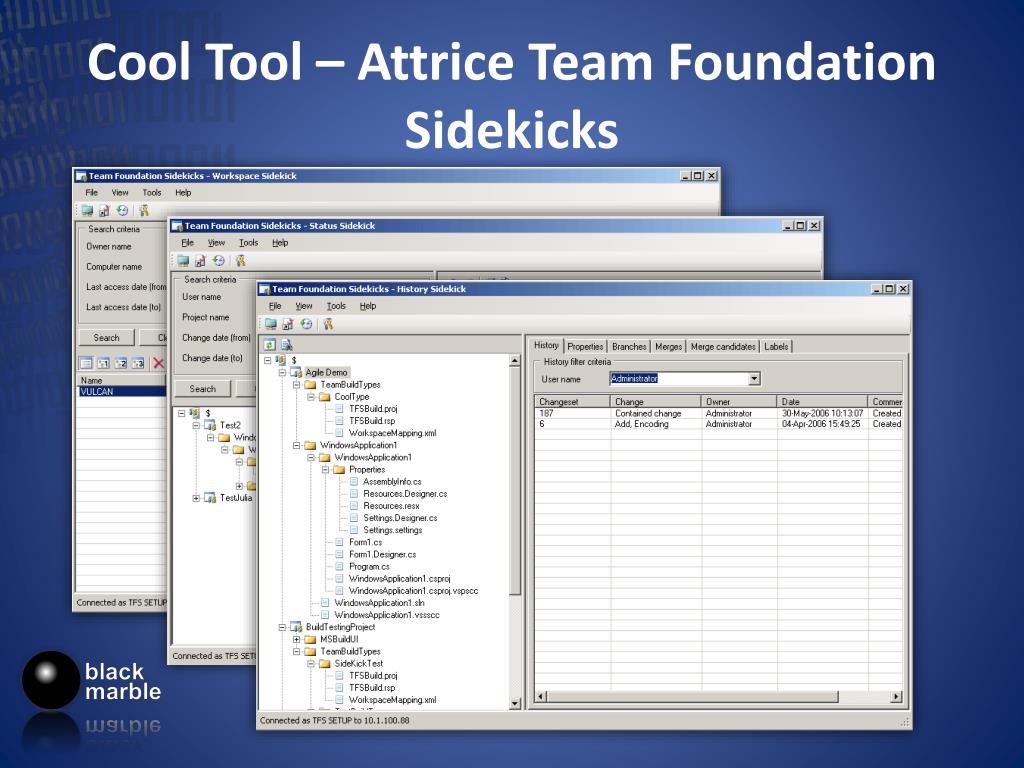
Task: Collapse the $ root node in History Sidekick tree
Action: [x=268, y=360]
